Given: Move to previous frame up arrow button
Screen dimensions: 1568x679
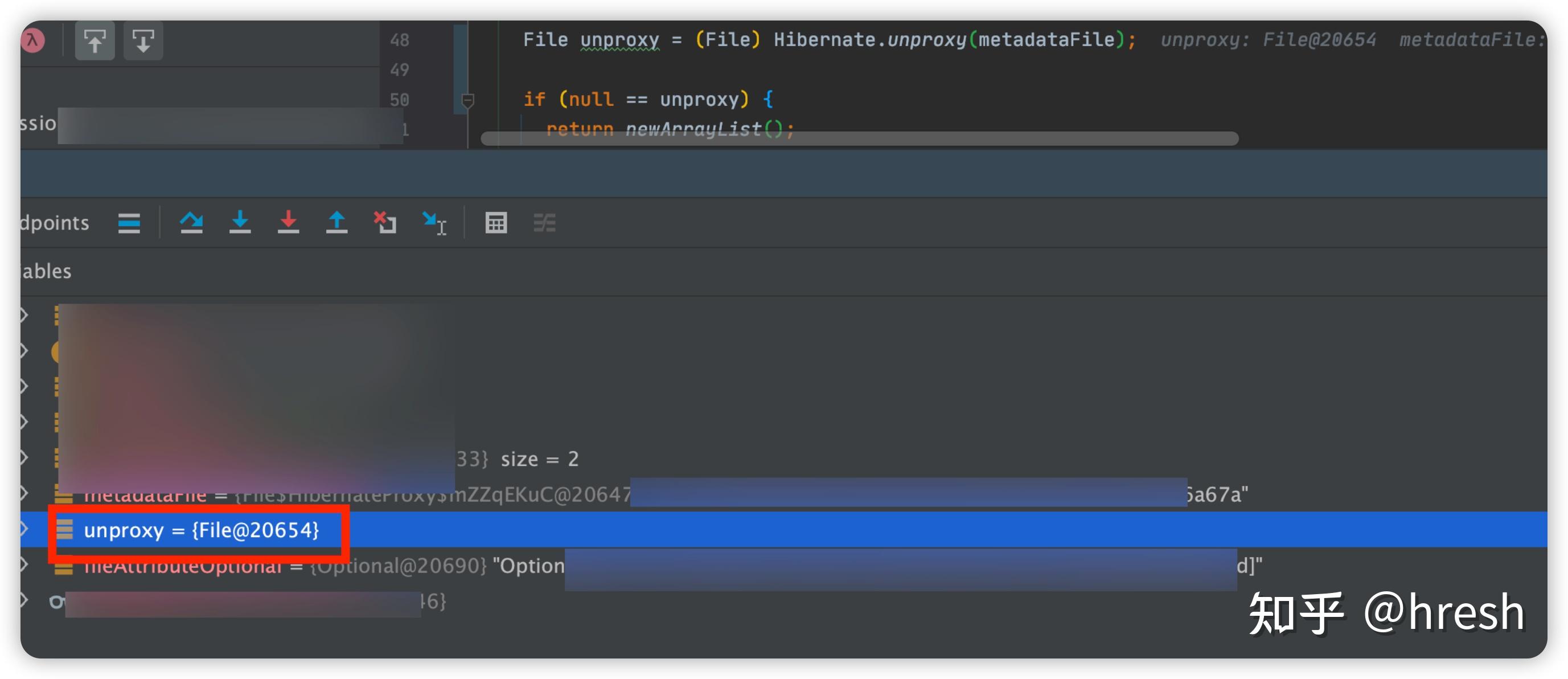Looking at the screenshot, I should coord(95,41).
